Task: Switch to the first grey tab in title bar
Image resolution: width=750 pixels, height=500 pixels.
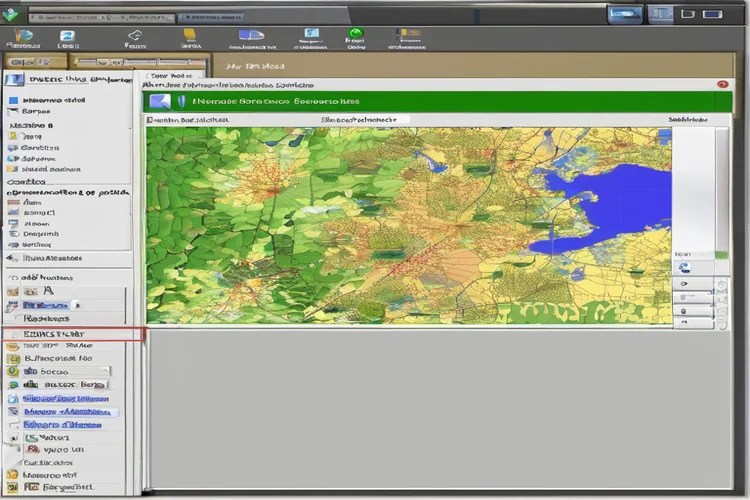Action: tap(101, 18)
